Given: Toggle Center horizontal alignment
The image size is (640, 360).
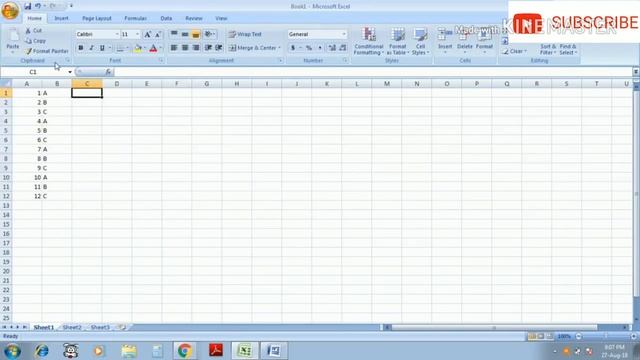Looking at the screenshot, I should tap(185, 48).
